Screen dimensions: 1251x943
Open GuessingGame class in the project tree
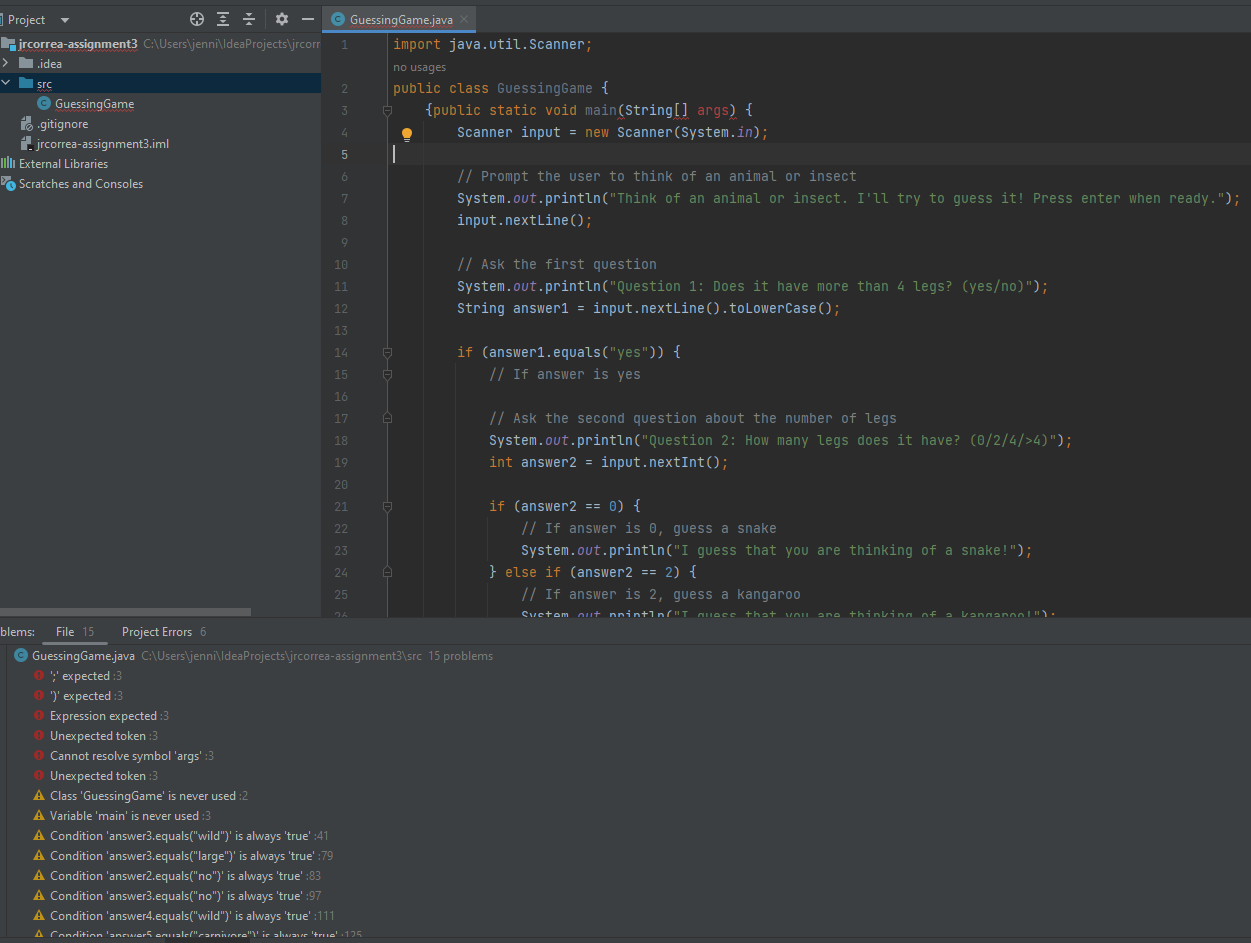click(94, 104)
